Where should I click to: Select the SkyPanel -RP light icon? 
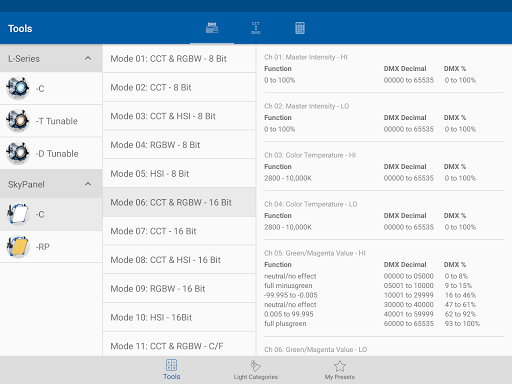pos(18,247)
